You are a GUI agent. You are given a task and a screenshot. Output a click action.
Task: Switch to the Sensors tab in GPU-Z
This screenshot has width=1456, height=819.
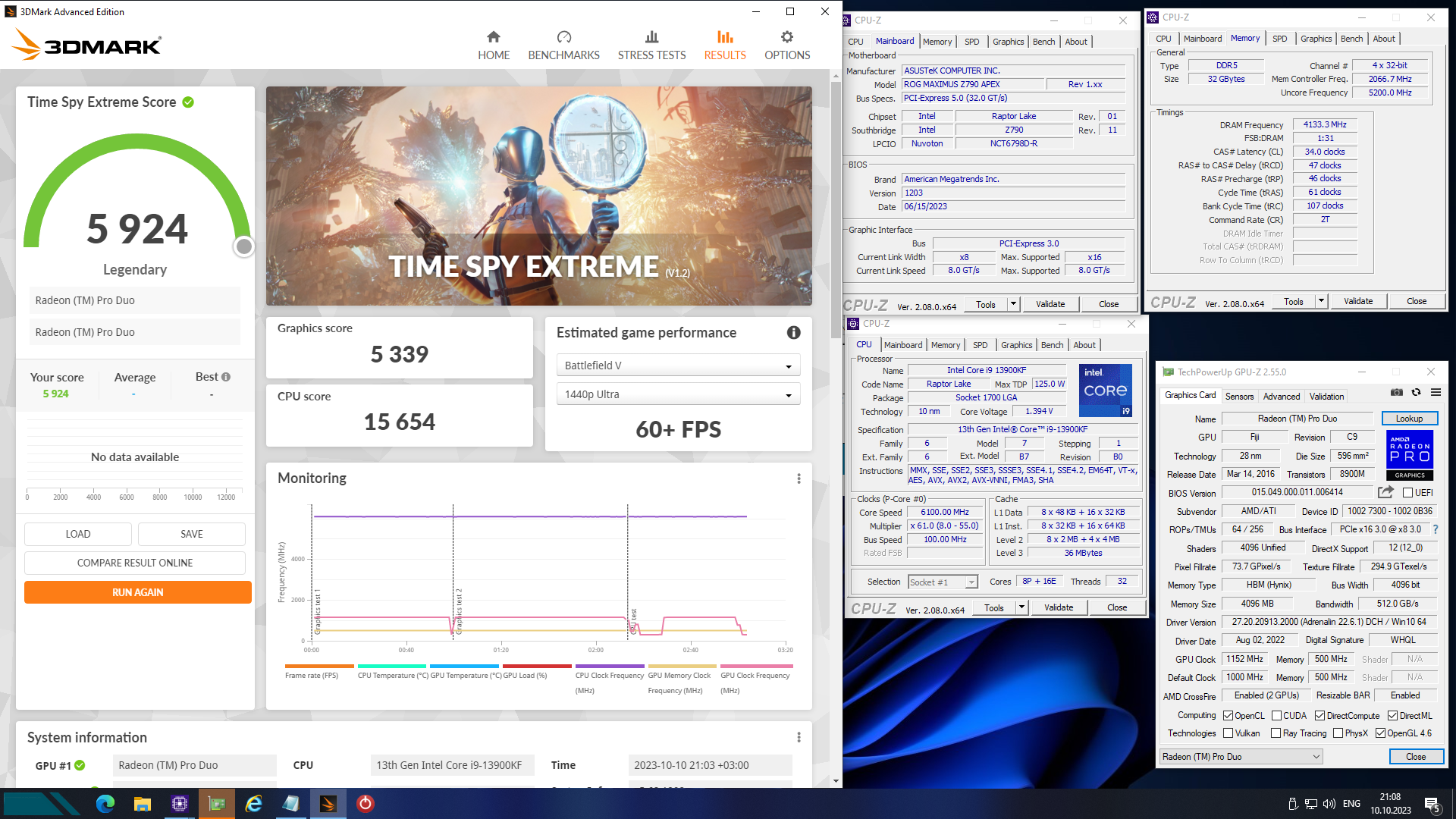coord(1239,396)
